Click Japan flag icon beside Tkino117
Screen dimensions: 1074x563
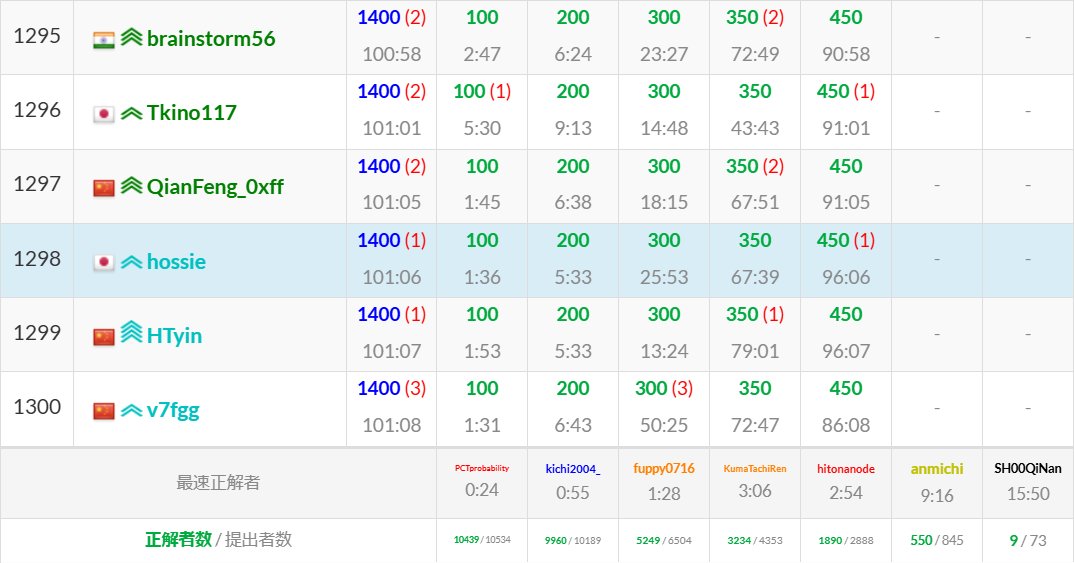click(x=103, y=114)
